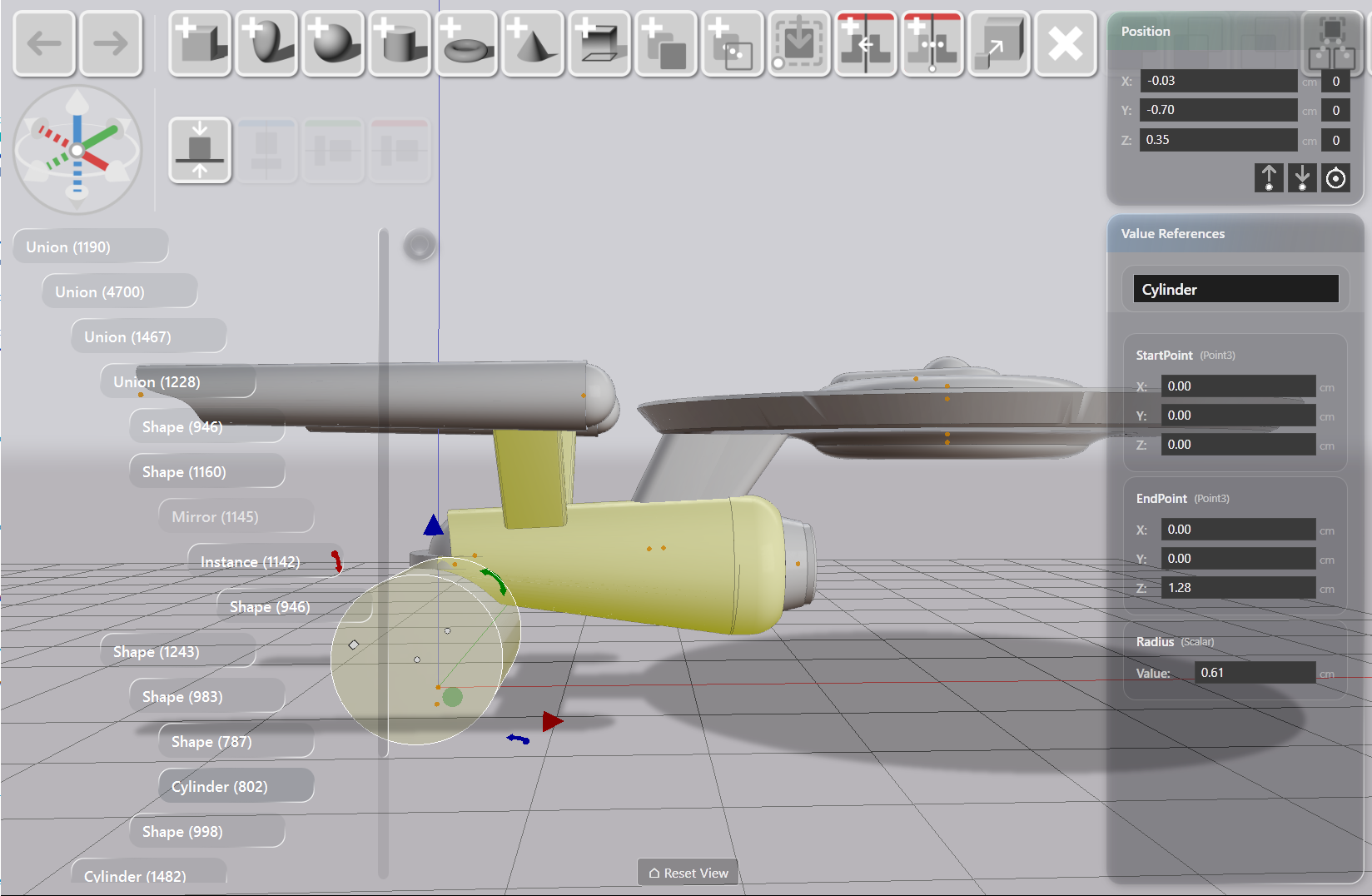Click the Cylinder name field
The image size is (1372, 896).
point(1235,289)
